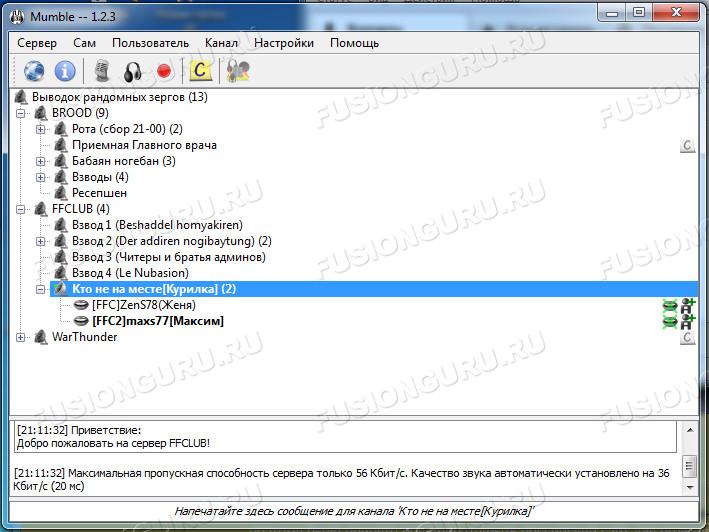Open the Сам menu
Image resolution: width=709 pixels, height=532 pixels.
click(x=85, y=43)
